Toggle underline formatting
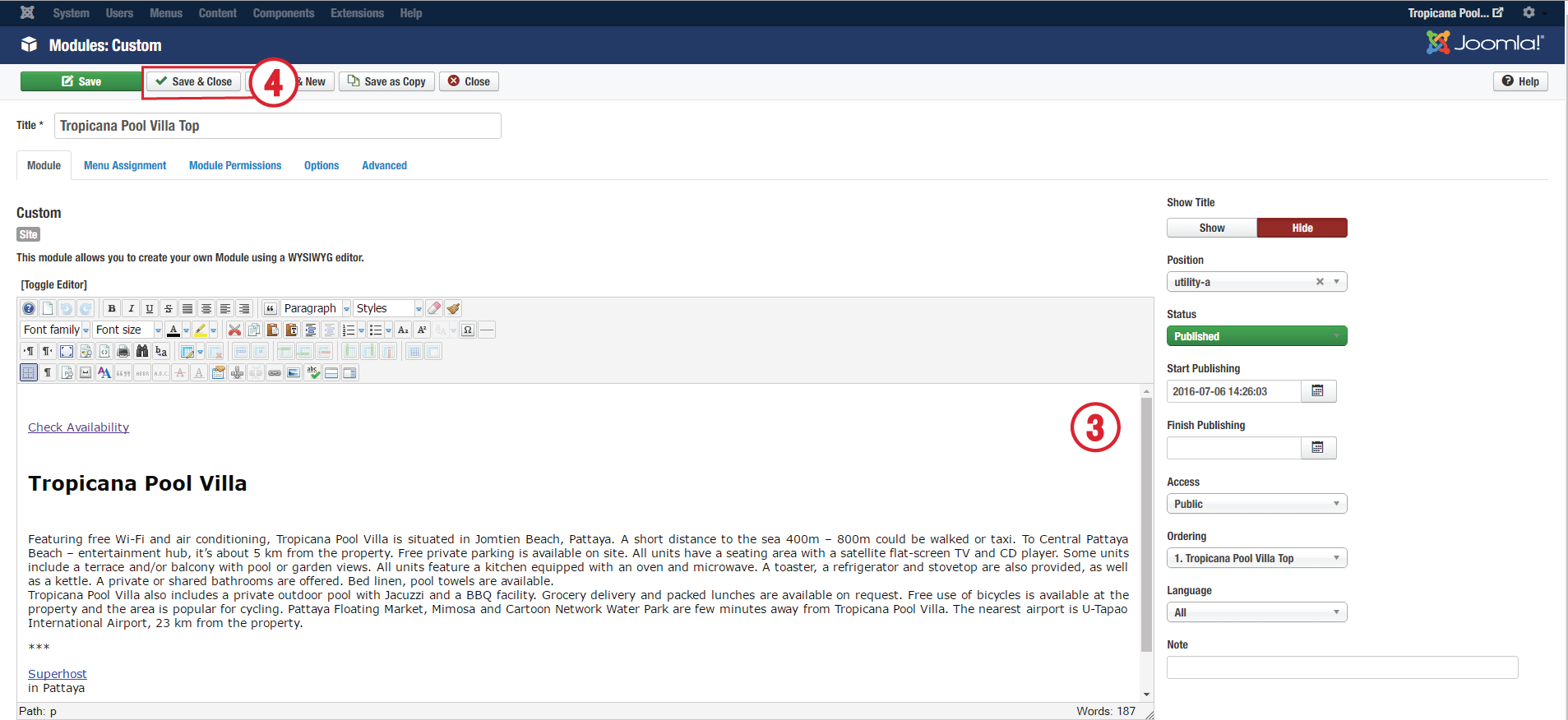This screenshot has height=720, width=1568. [150, 308]
